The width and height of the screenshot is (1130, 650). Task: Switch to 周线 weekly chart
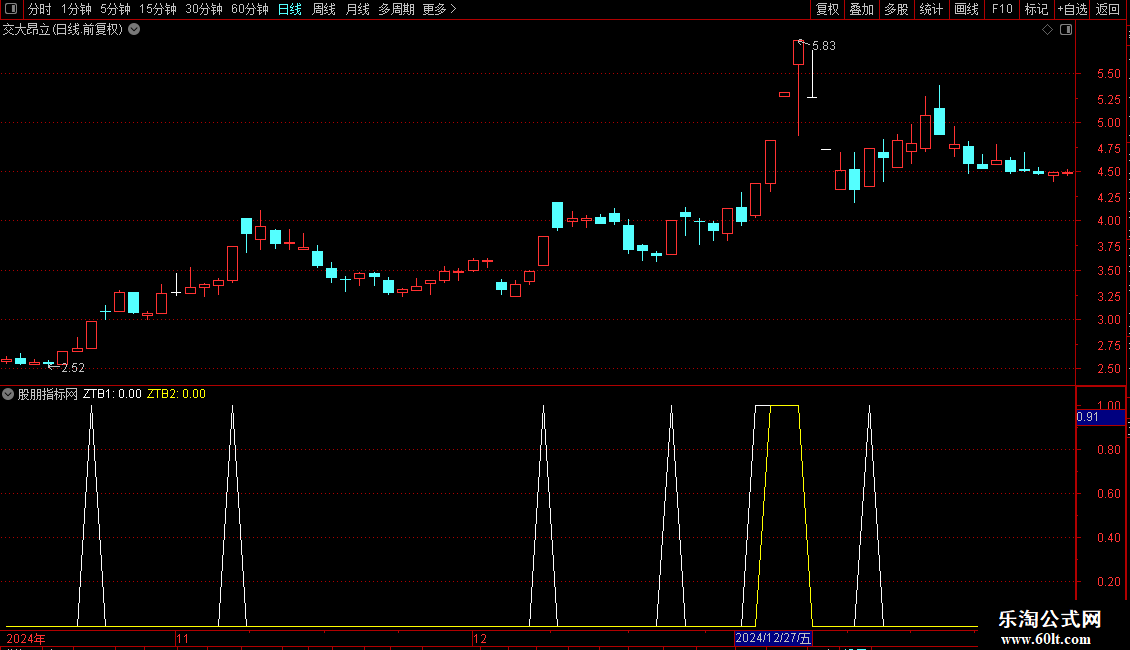324,9
